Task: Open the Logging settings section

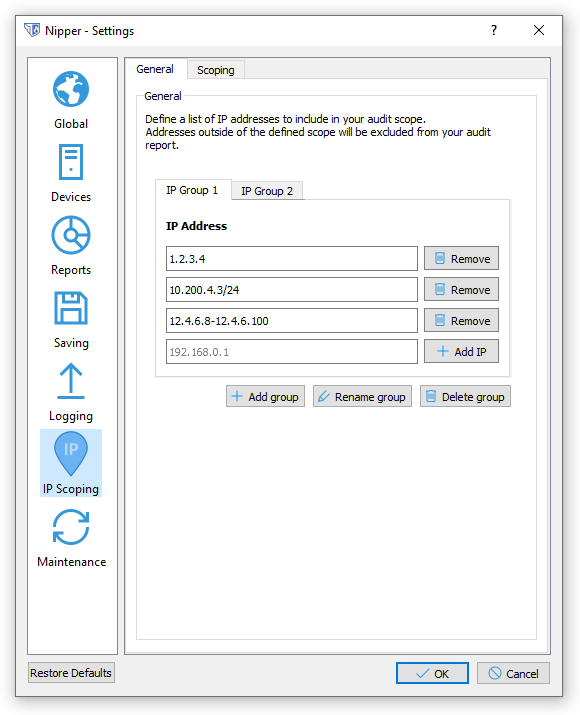Action: coord(71,393)
